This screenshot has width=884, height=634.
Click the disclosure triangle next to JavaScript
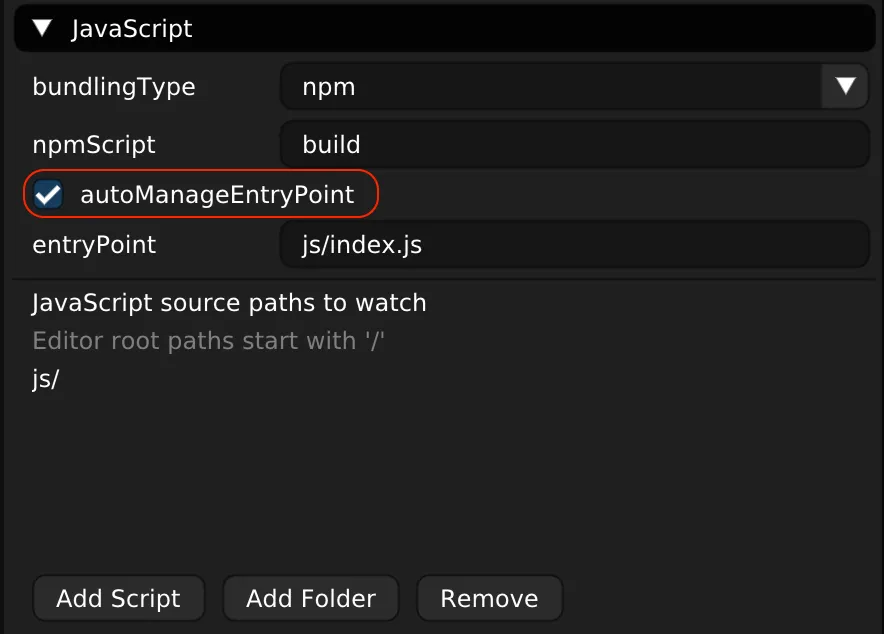click(x=41, y=28)
